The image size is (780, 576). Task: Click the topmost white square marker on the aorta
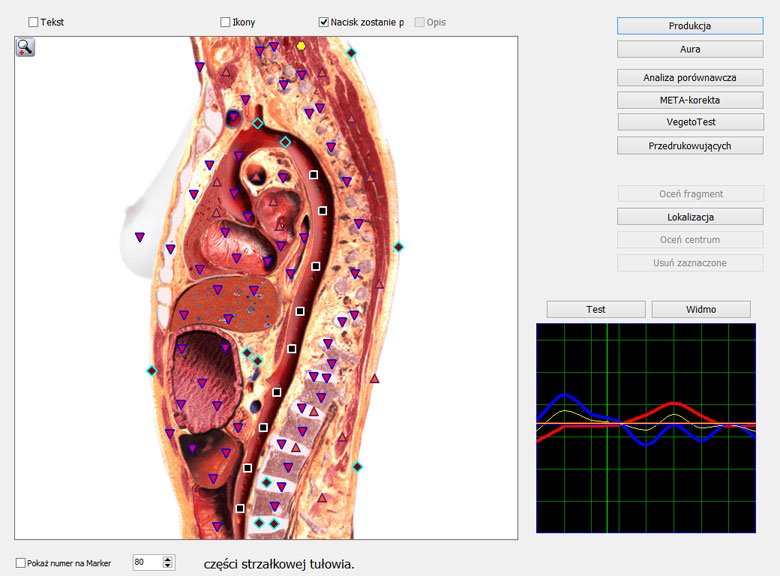(313, 175)
